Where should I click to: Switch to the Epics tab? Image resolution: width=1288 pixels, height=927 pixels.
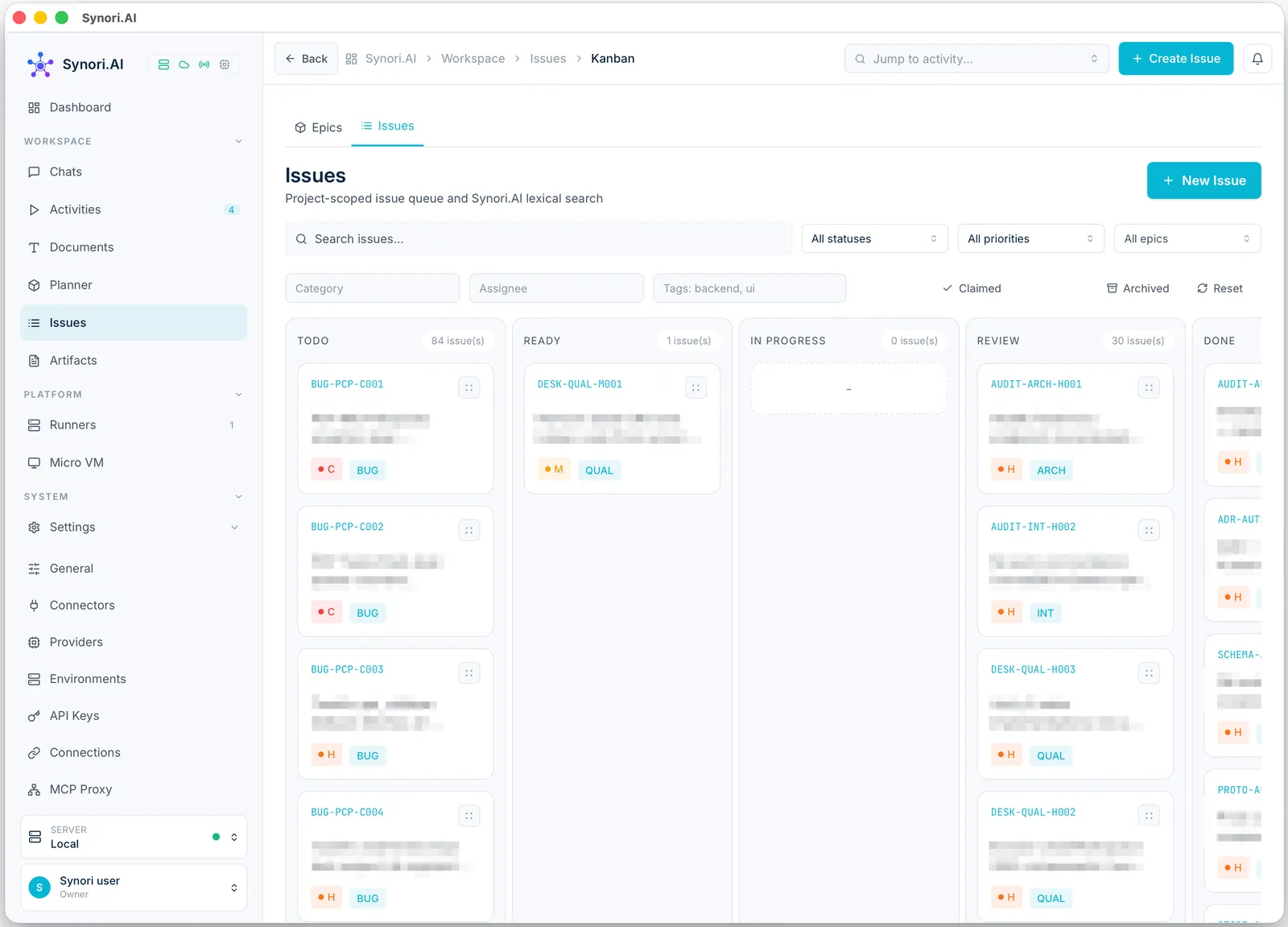coord(318,127)
